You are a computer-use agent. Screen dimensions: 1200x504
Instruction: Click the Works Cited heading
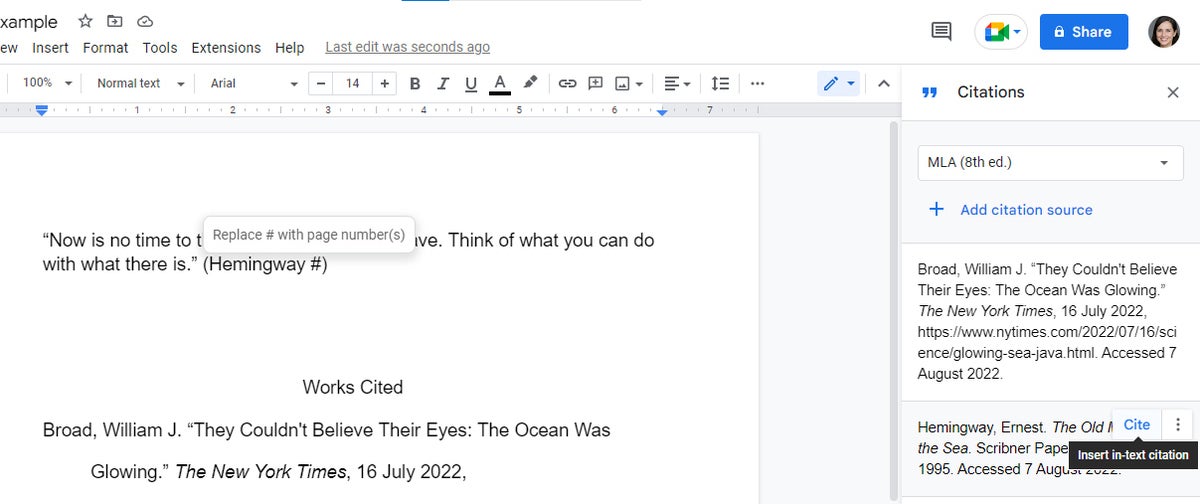tap(353, 387)
